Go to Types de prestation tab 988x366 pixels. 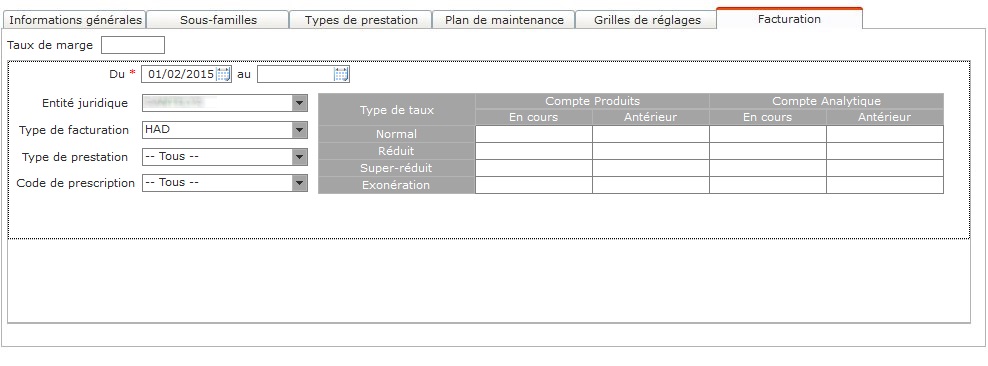pos(361,20)
